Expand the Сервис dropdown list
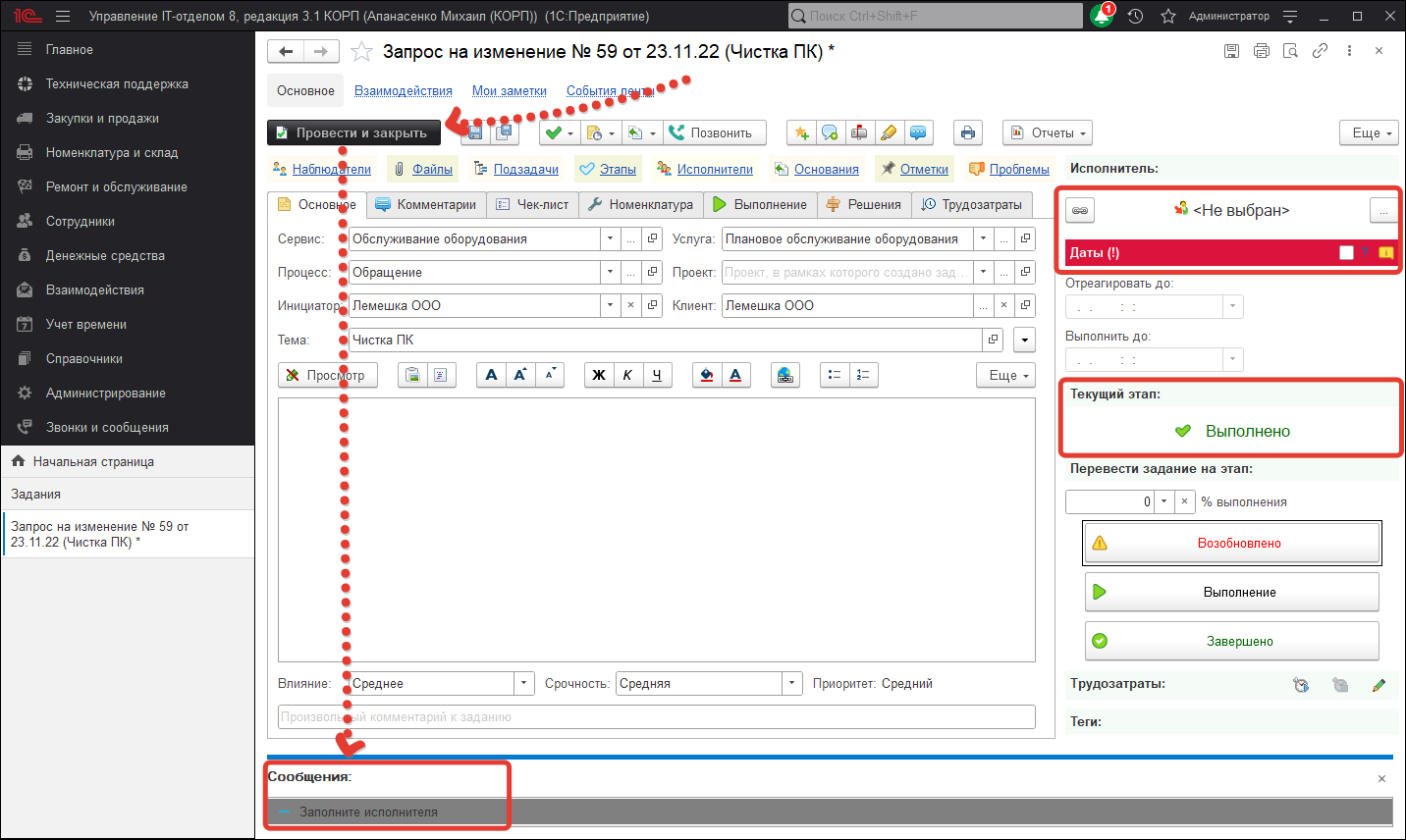 tap(610, 238)
